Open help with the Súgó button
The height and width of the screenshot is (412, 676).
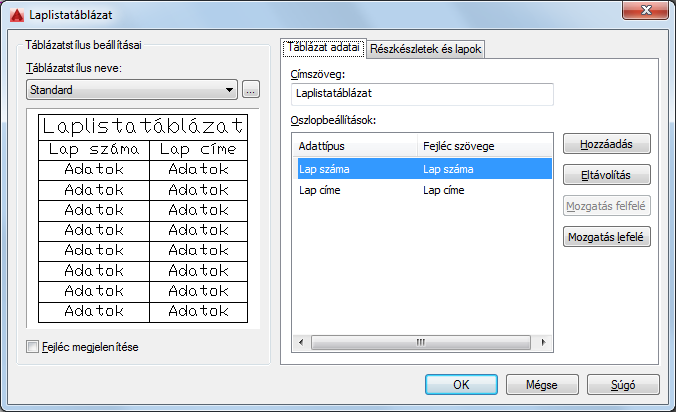(x=623, y=384)
